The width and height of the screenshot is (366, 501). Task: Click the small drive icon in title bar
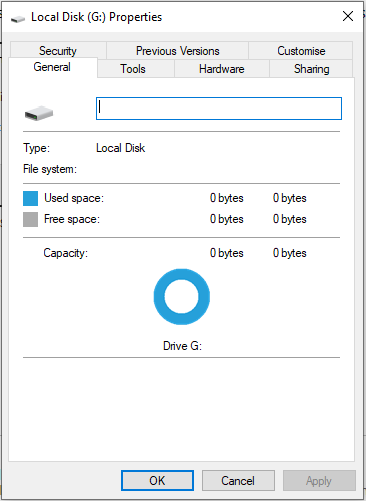18,19
